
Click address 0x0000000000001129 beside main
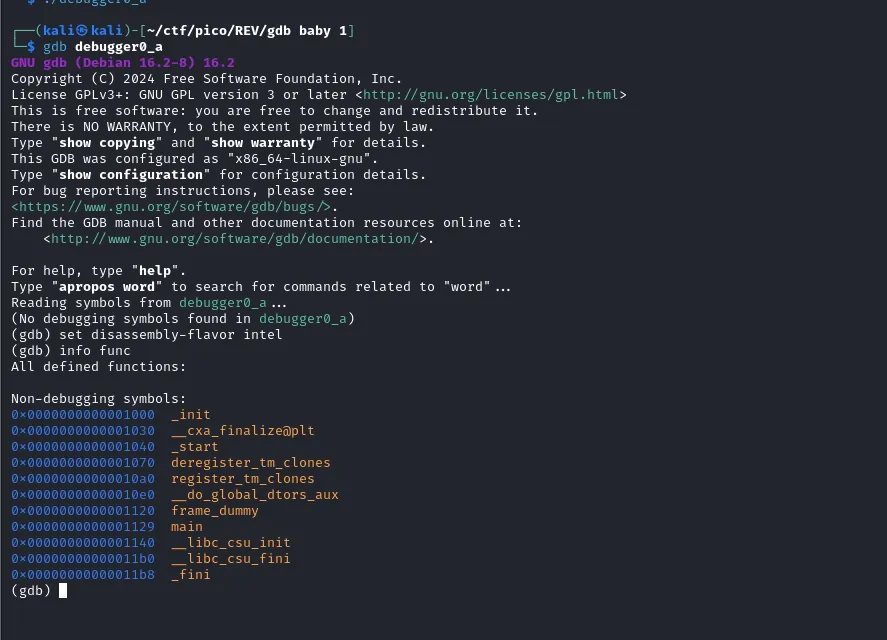tap(83, 527)
